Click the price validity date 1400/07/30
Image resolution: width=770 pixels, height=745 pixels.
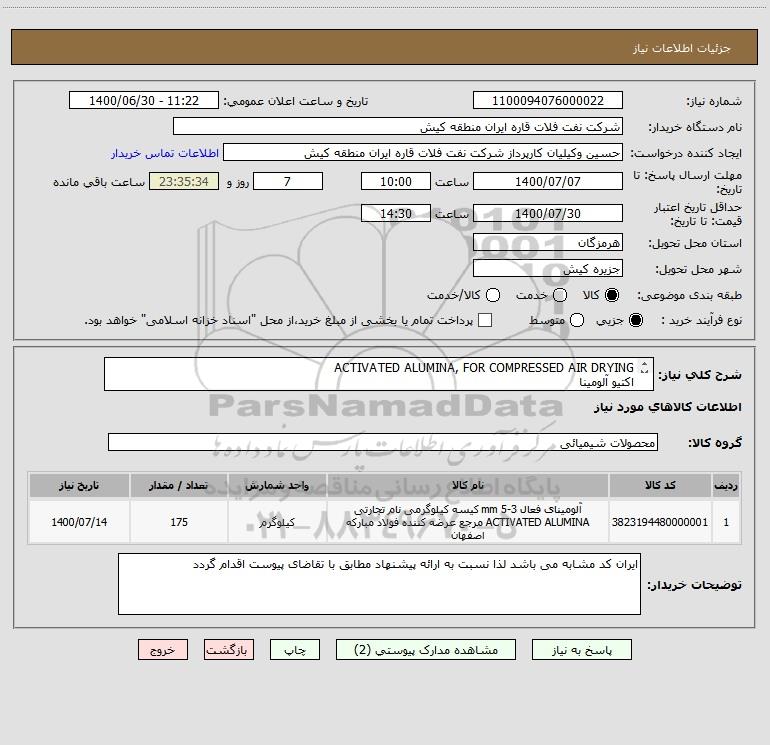548,213
